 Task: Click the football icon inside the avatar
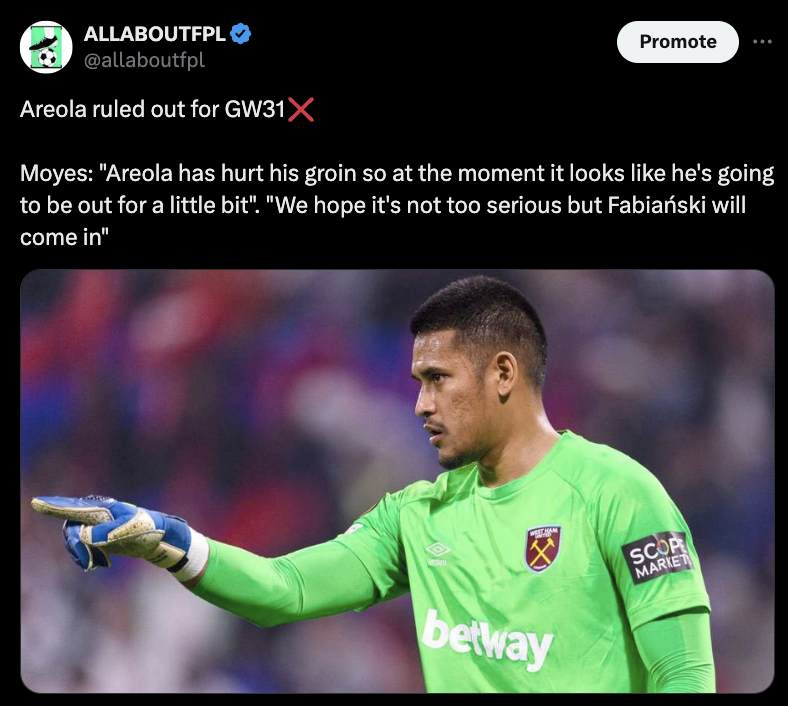point(48,59)
